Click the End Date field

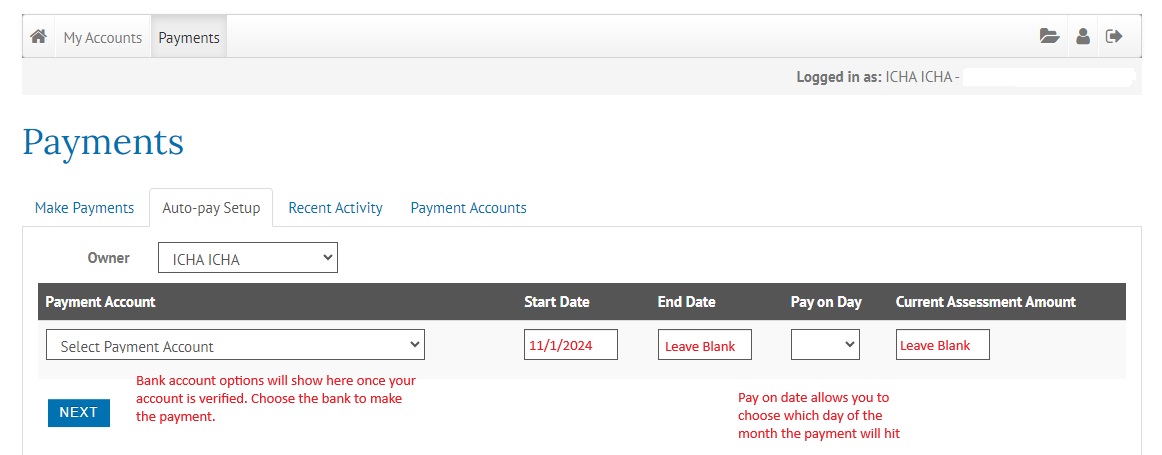coord(704,345)
